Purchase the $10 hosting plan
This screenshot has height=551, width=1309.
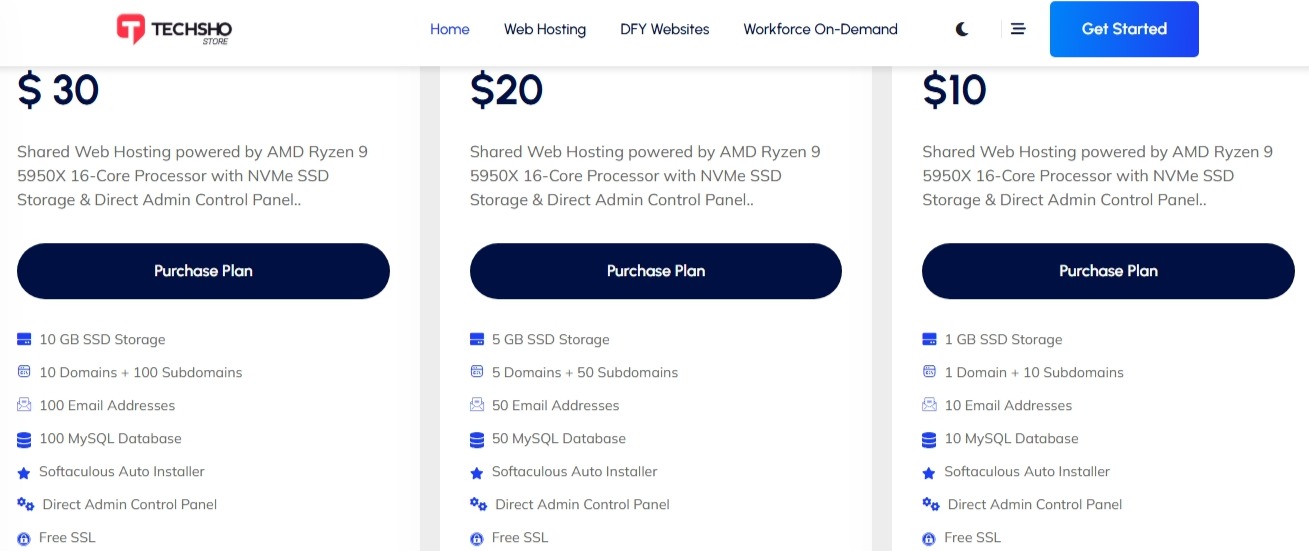[1108, 271]
